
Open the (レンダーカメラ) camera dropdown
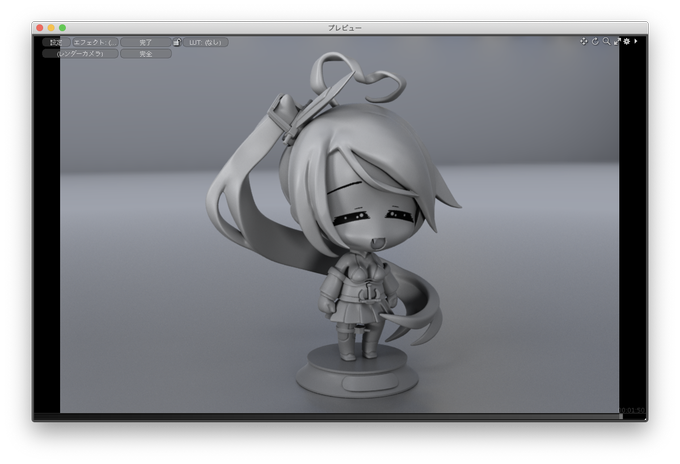click(x=80, y=54)
